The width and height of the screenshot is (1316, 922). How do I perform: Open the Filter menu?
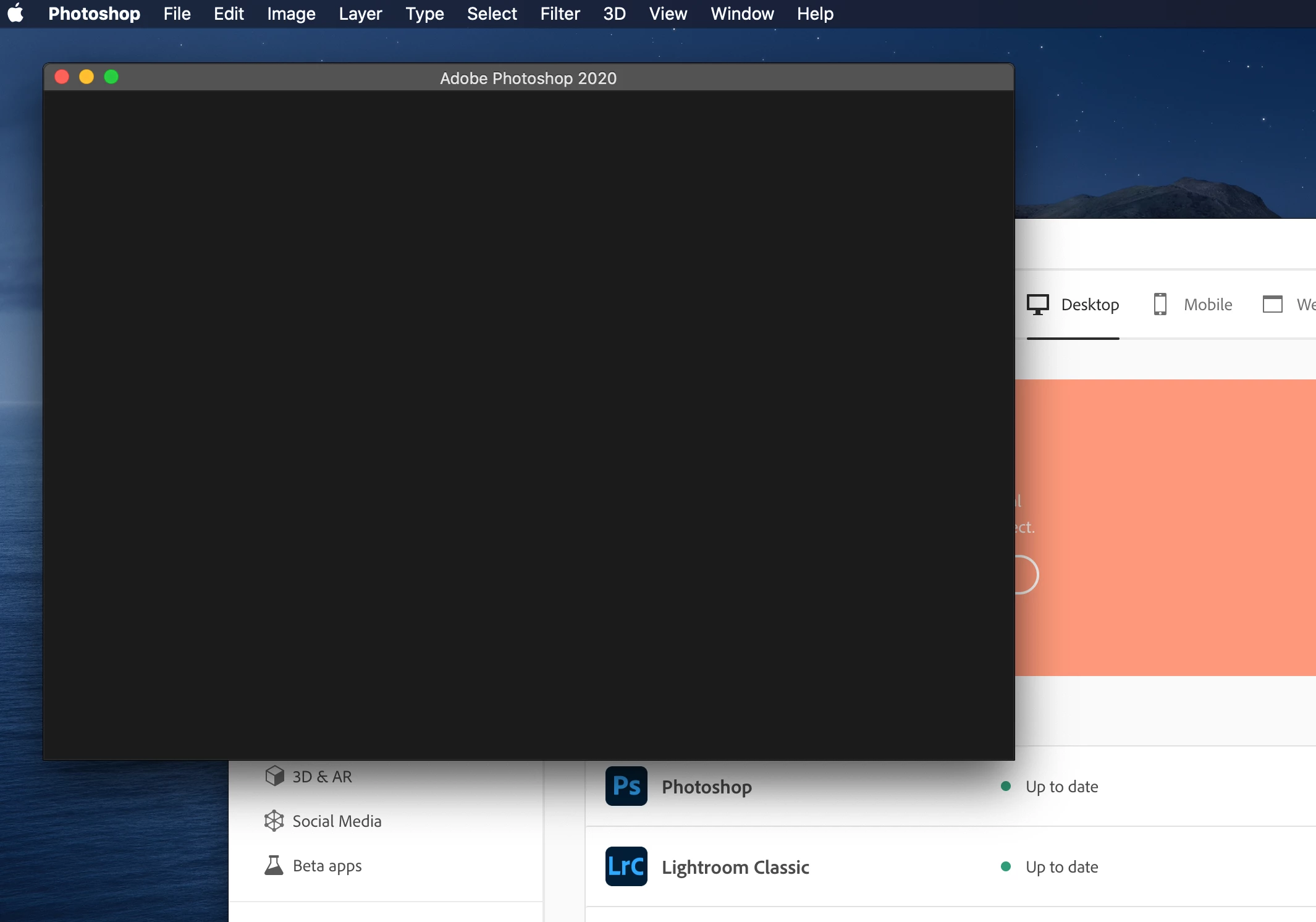tap(560, 14)
